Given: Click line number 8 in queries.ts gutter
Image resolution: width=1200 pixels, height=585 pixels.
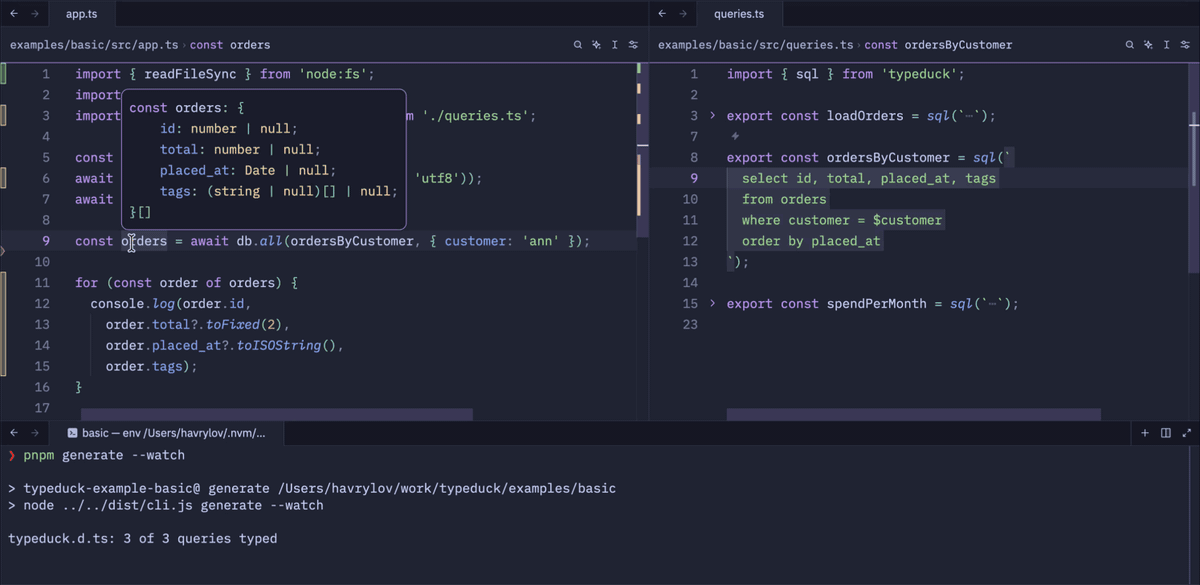Looking at the screenshot, I should tap(694, 157).
